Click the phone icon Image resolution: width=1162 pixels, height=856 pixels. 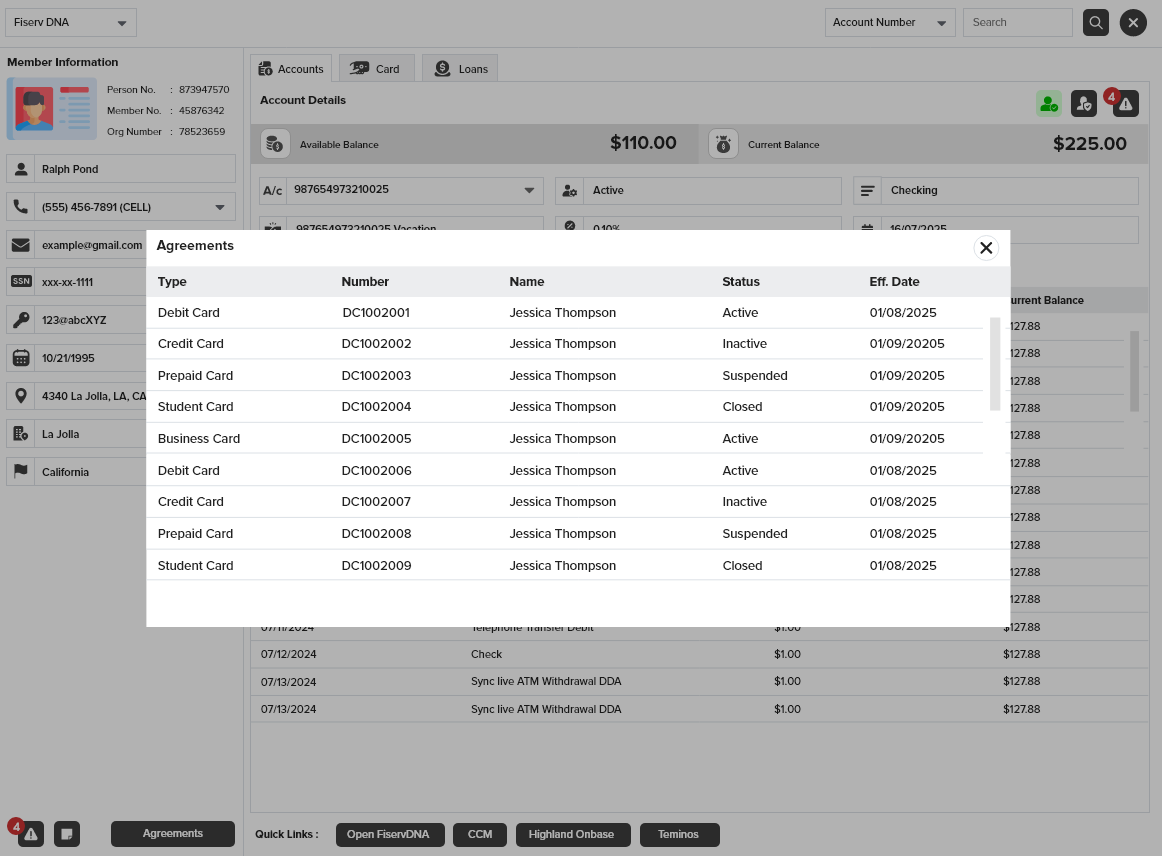[x=21, y=207]
